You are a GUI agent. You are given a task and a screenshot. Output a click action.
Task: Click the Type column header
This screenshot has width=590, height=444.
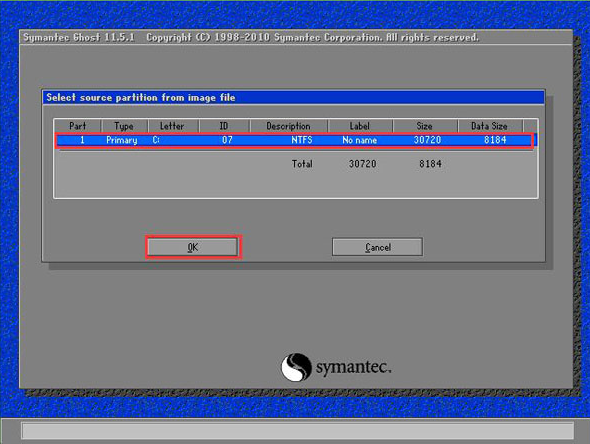(124, 126)
